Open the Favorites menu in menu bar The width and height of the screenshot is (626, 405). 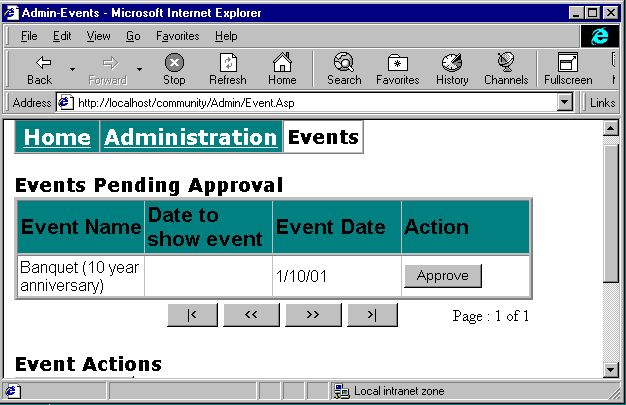(x=177, y=36)
